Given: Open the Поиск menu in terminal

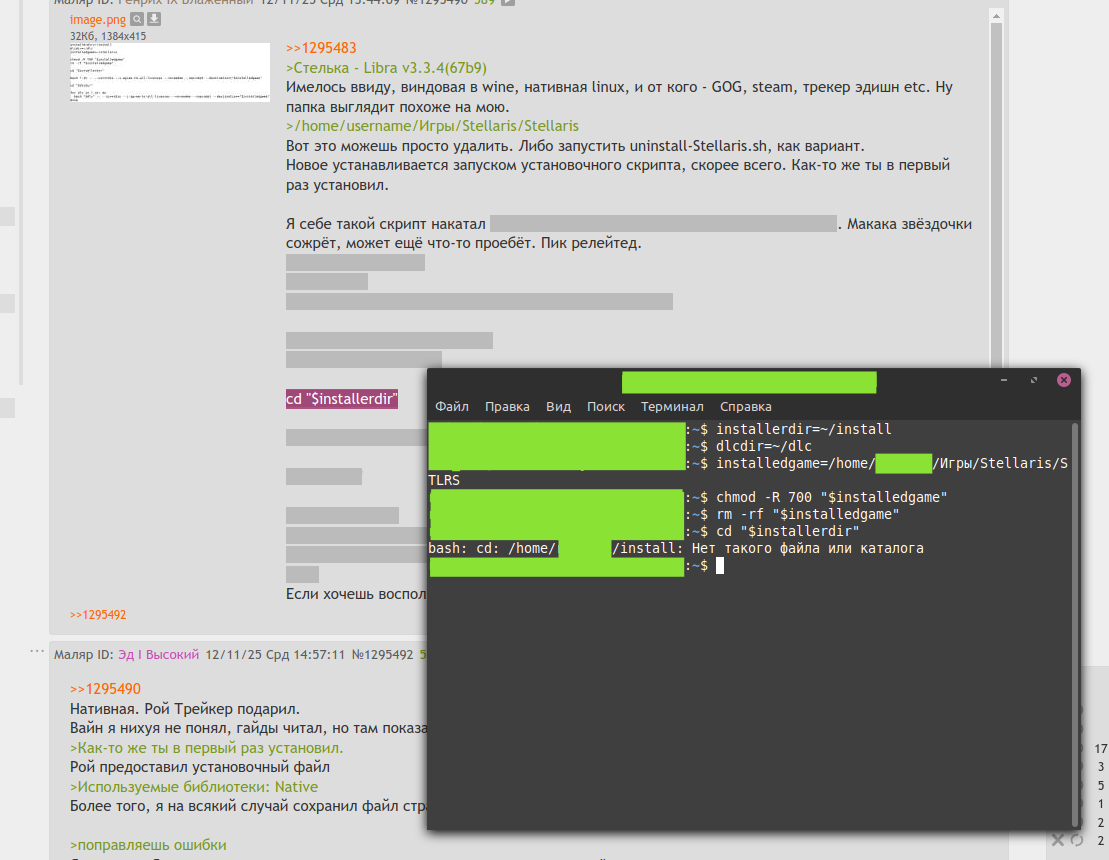Looking at the screenshot, I should 605,407.
